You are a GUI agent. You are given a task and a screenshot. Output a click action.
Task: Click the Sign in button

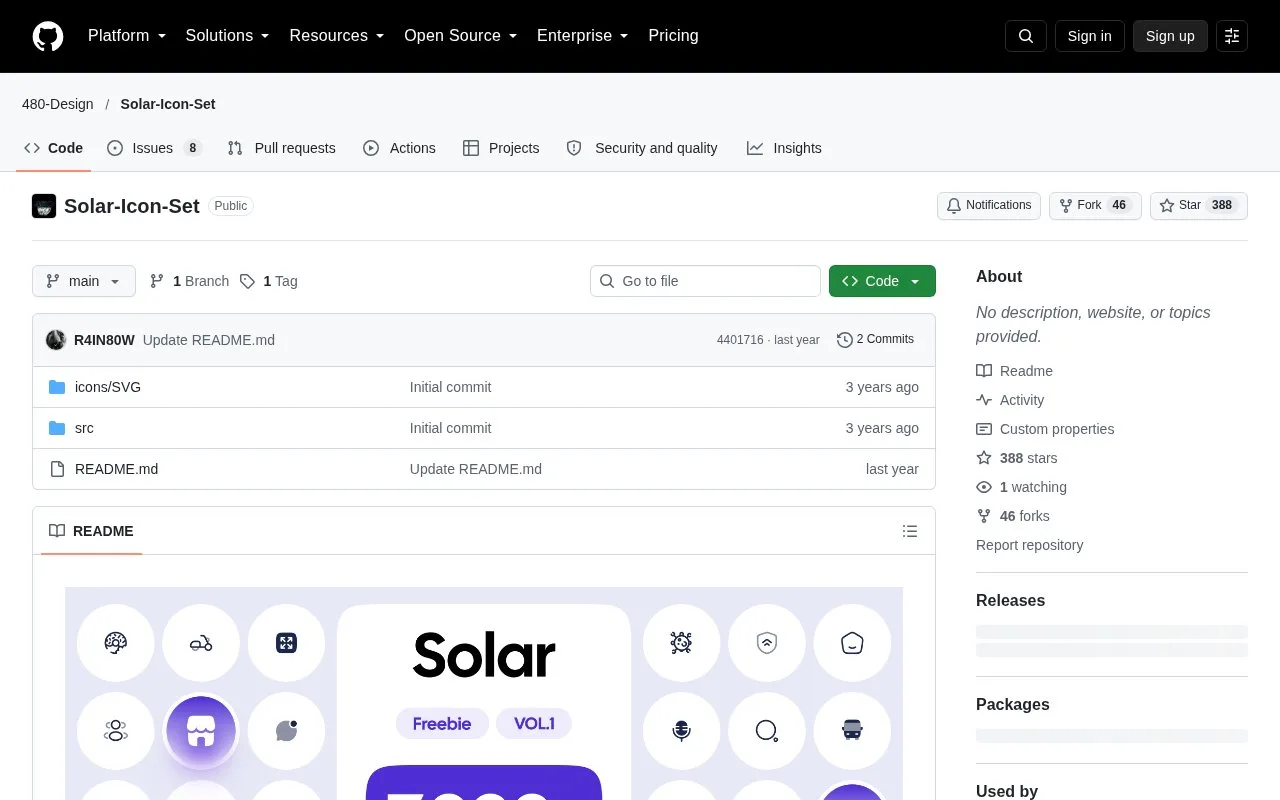point(1089,36)
